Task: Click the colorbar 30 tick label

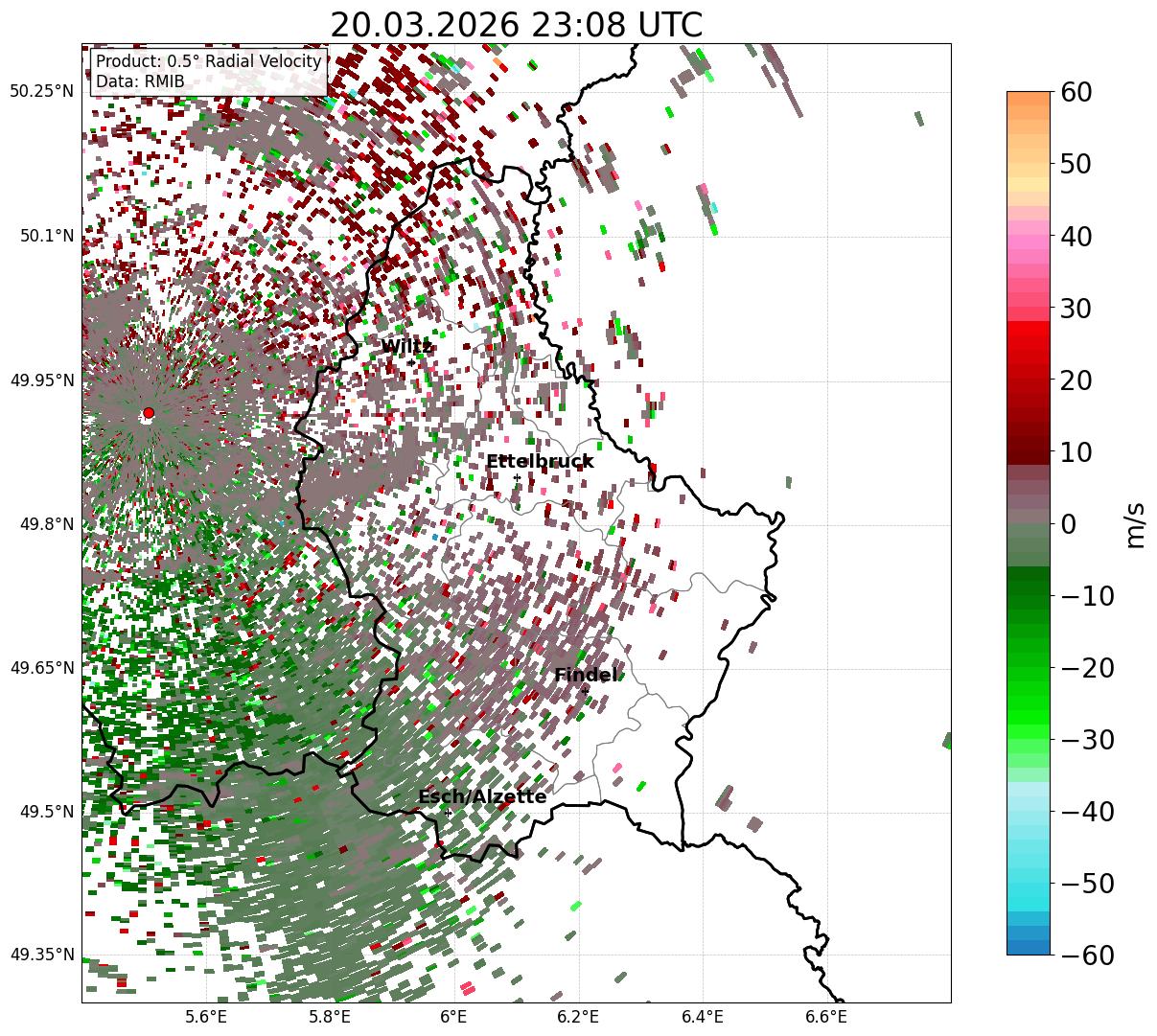Action: pos(1076,308)
